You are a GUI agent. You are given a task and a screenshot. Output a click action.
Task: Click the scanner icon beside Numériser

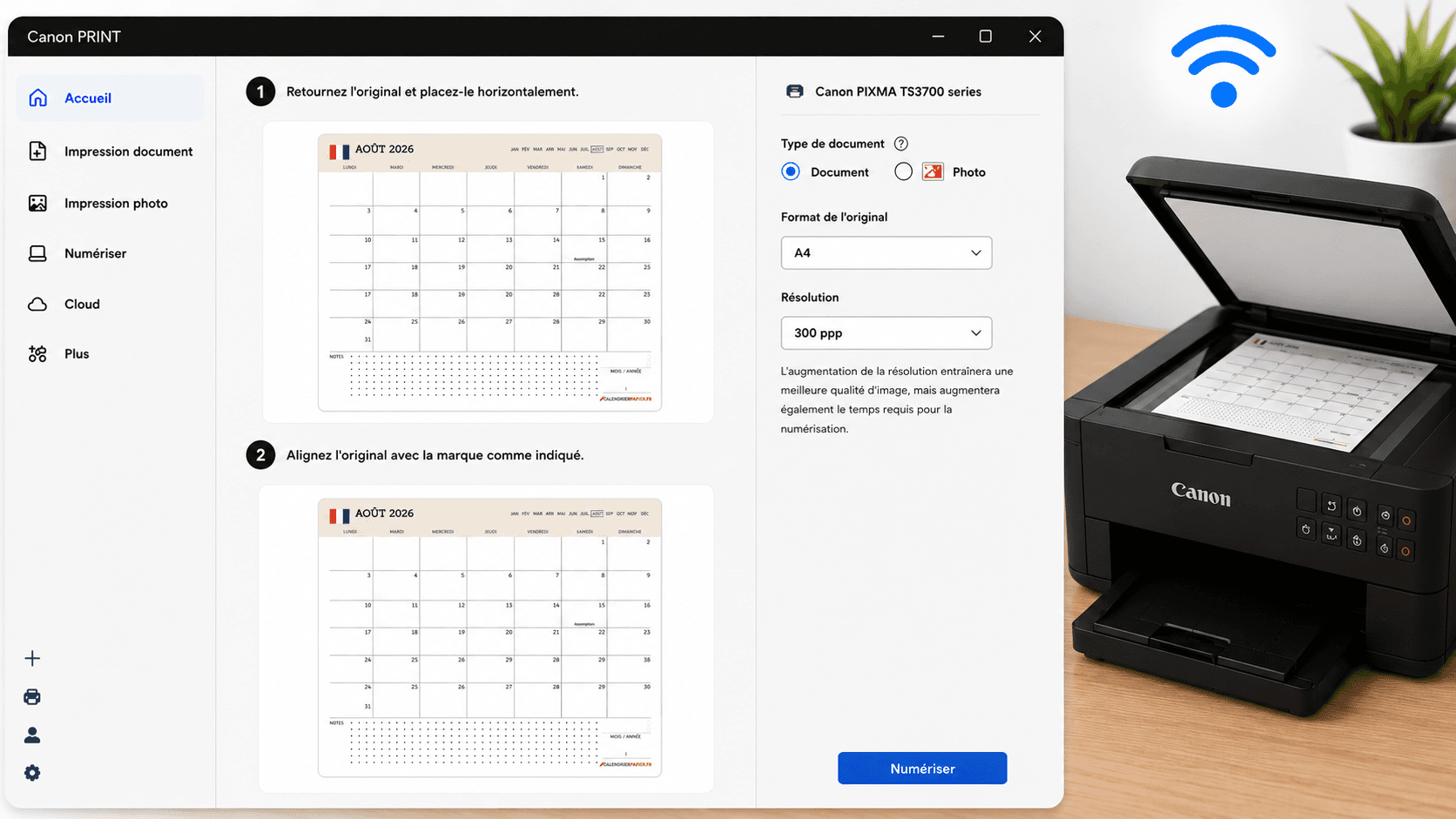(37, 253)
